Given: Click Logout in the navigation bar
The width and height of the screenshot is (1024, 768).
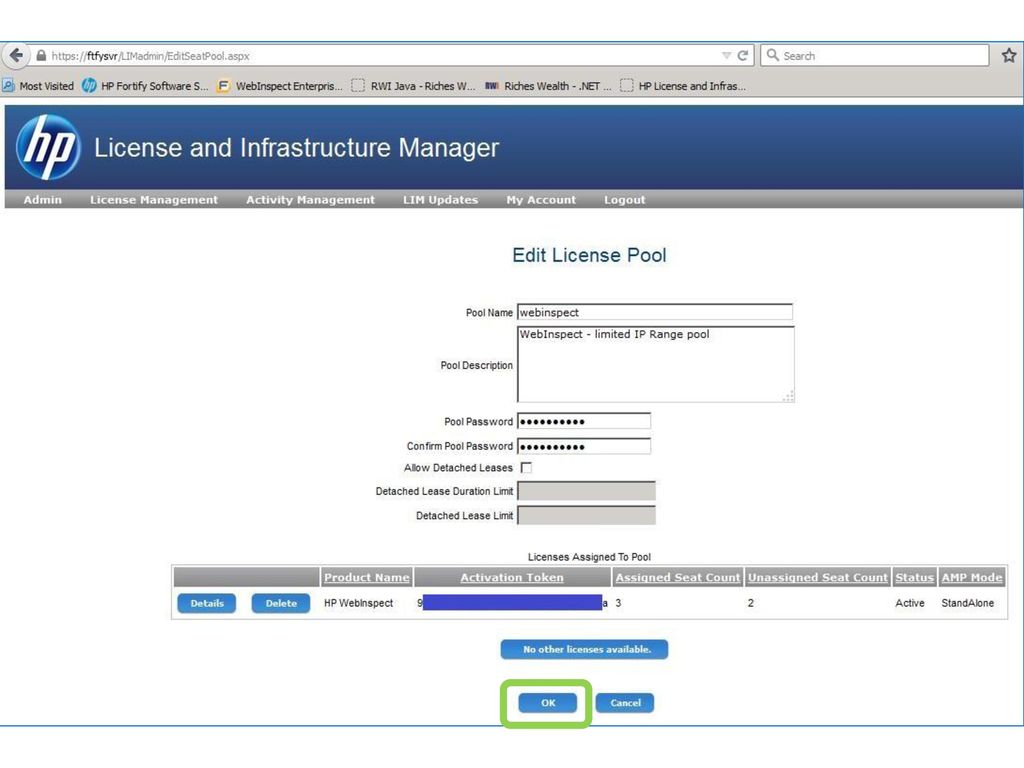Looking at the screenshot, I should coord(624,200).
